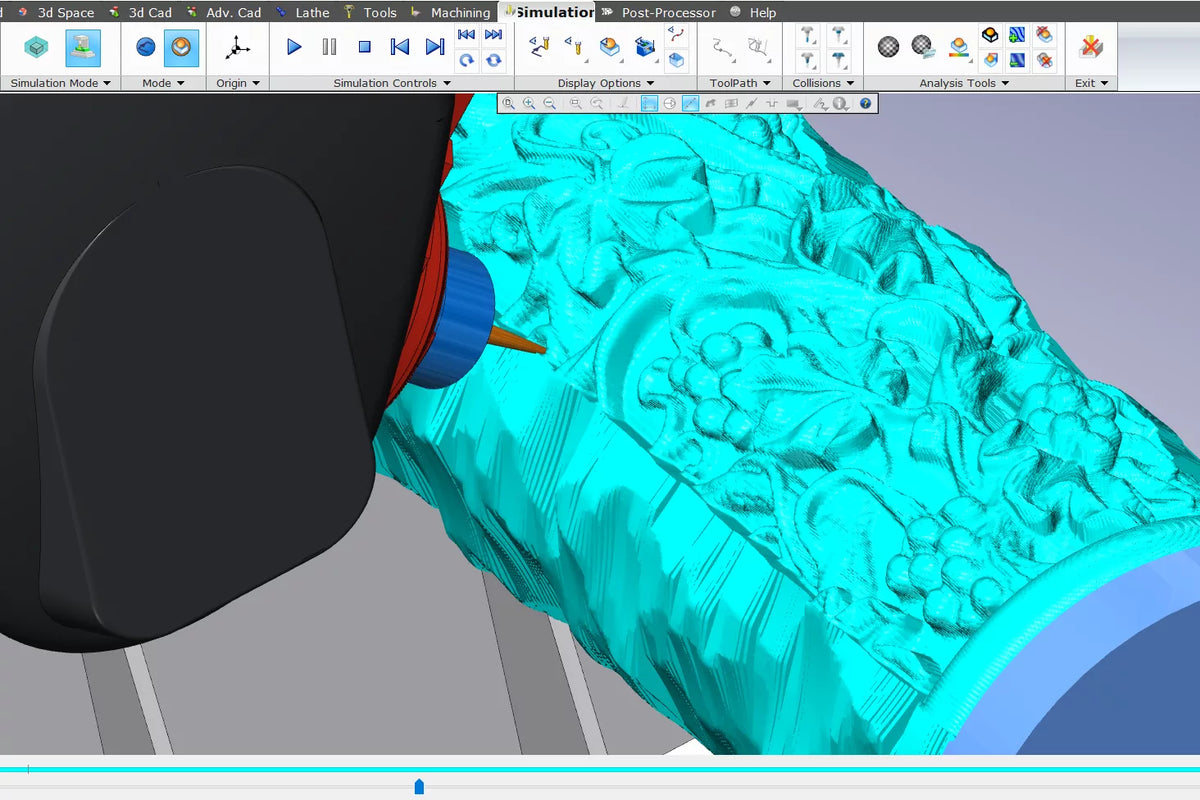Click the small blue box display icon
The image size is (1200, 800).
tap(677, 61)
